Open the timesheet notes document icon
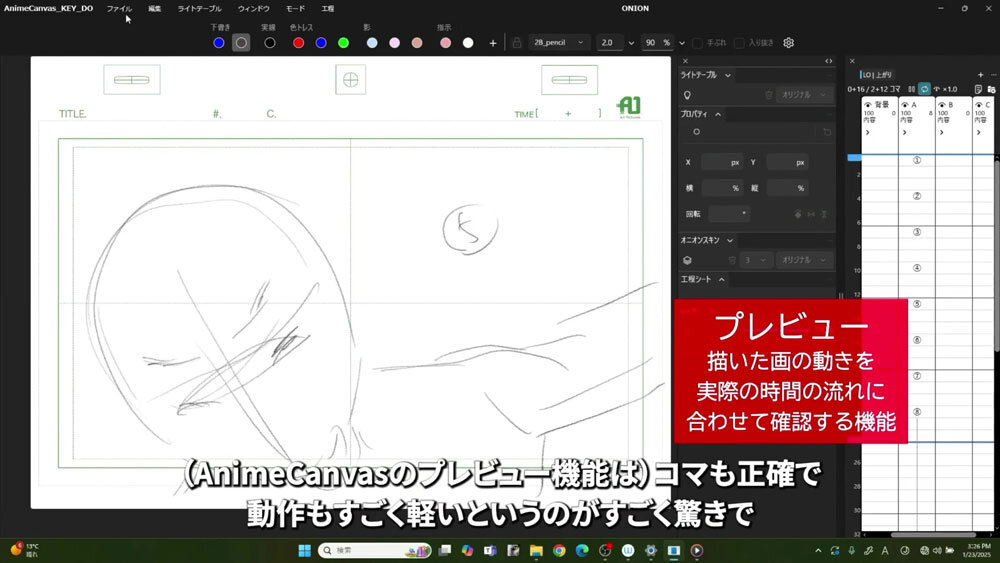The width and height of the screenshot is (1000, 563). [x=978, y=89]
